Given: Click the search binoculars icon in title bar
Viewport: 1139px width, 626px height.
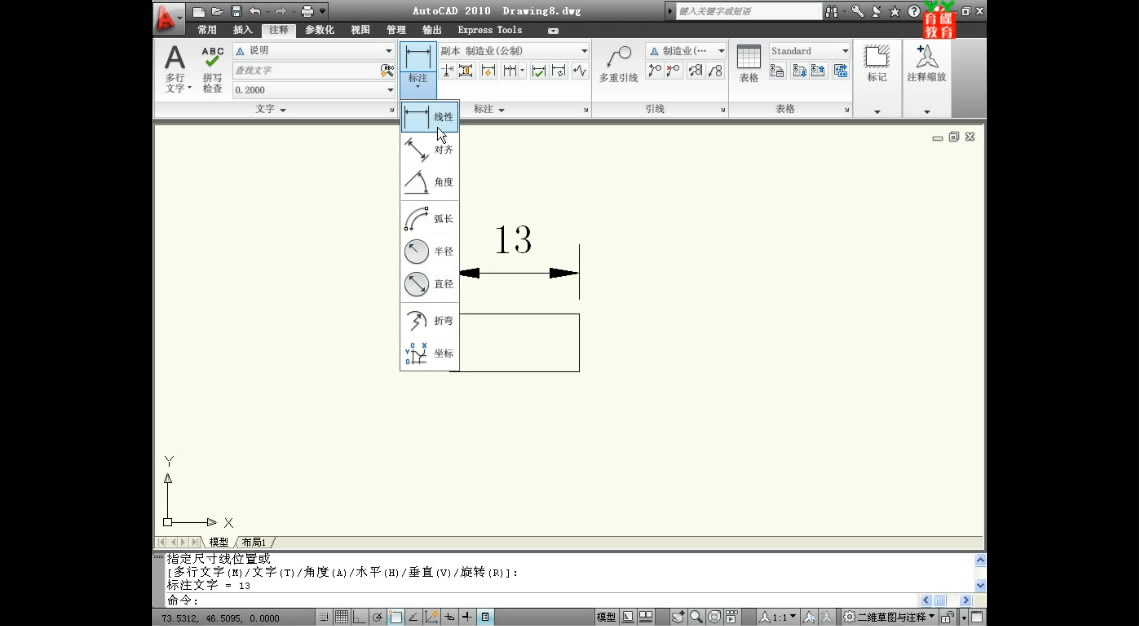Looking at the screenshot, I should point(831,12).
